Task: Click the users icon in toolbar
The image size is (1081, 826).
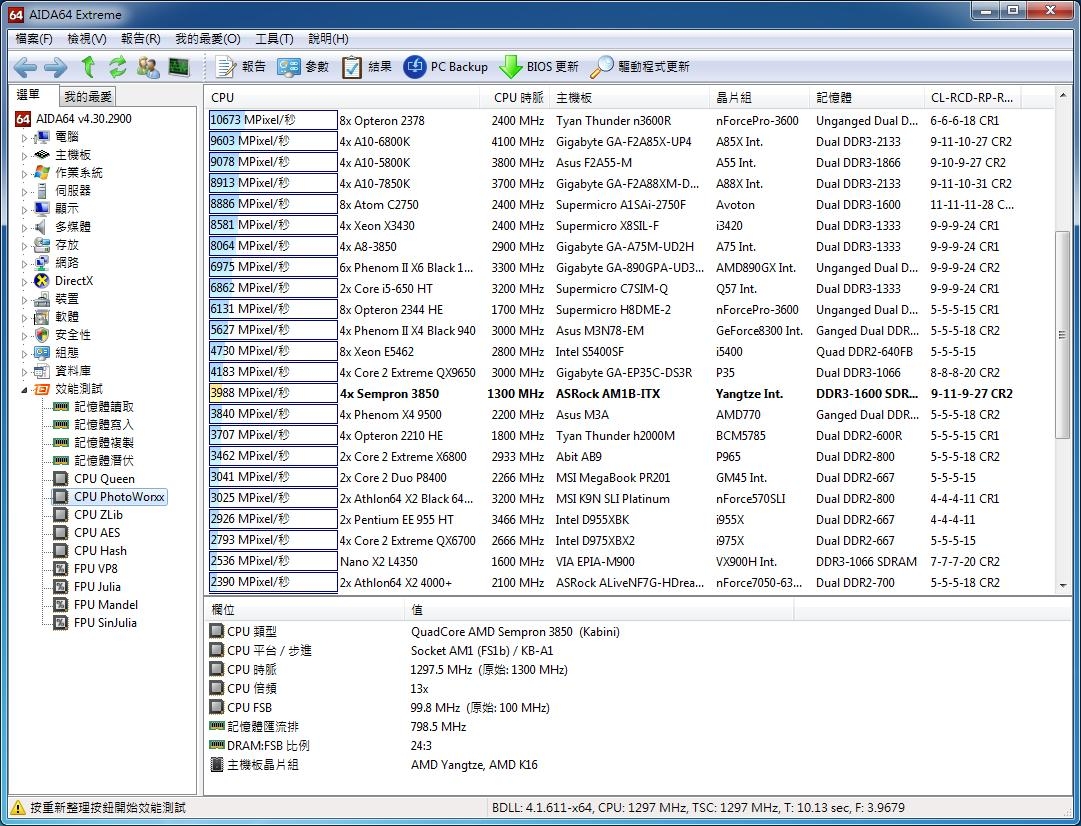Action: (x=148, y=67)
